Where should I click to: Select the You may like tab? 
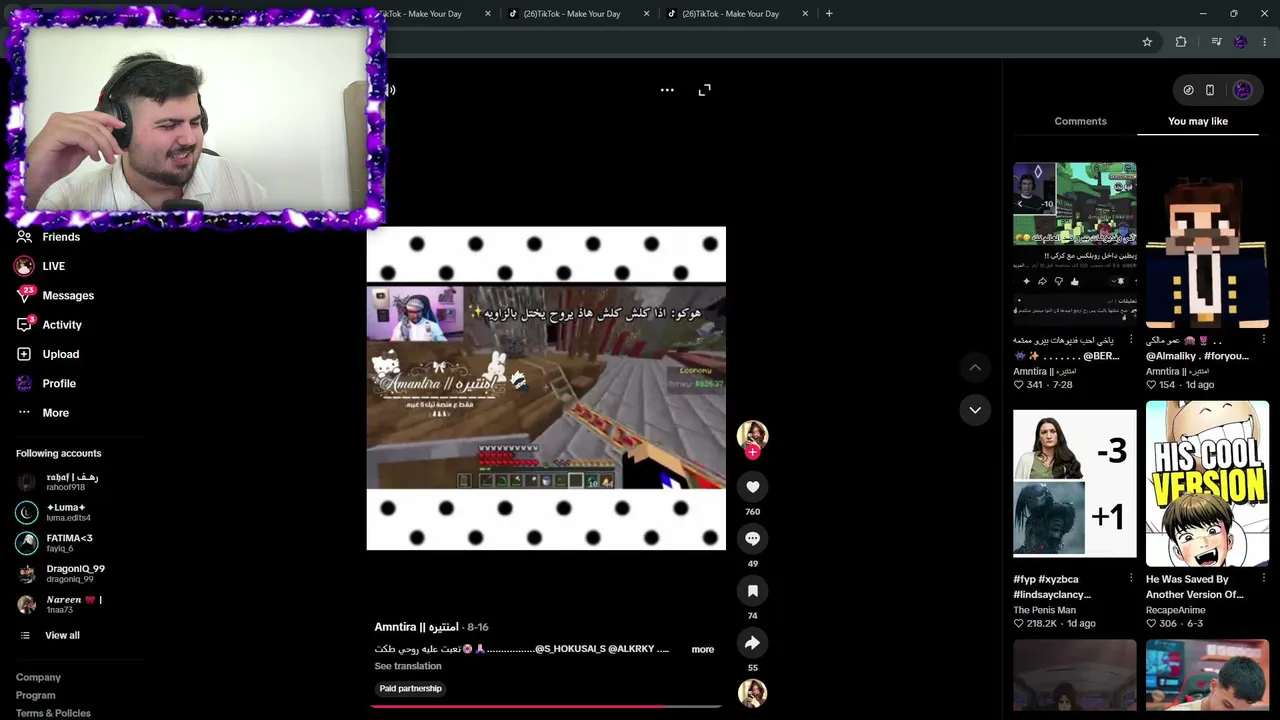pos(1198,121)
